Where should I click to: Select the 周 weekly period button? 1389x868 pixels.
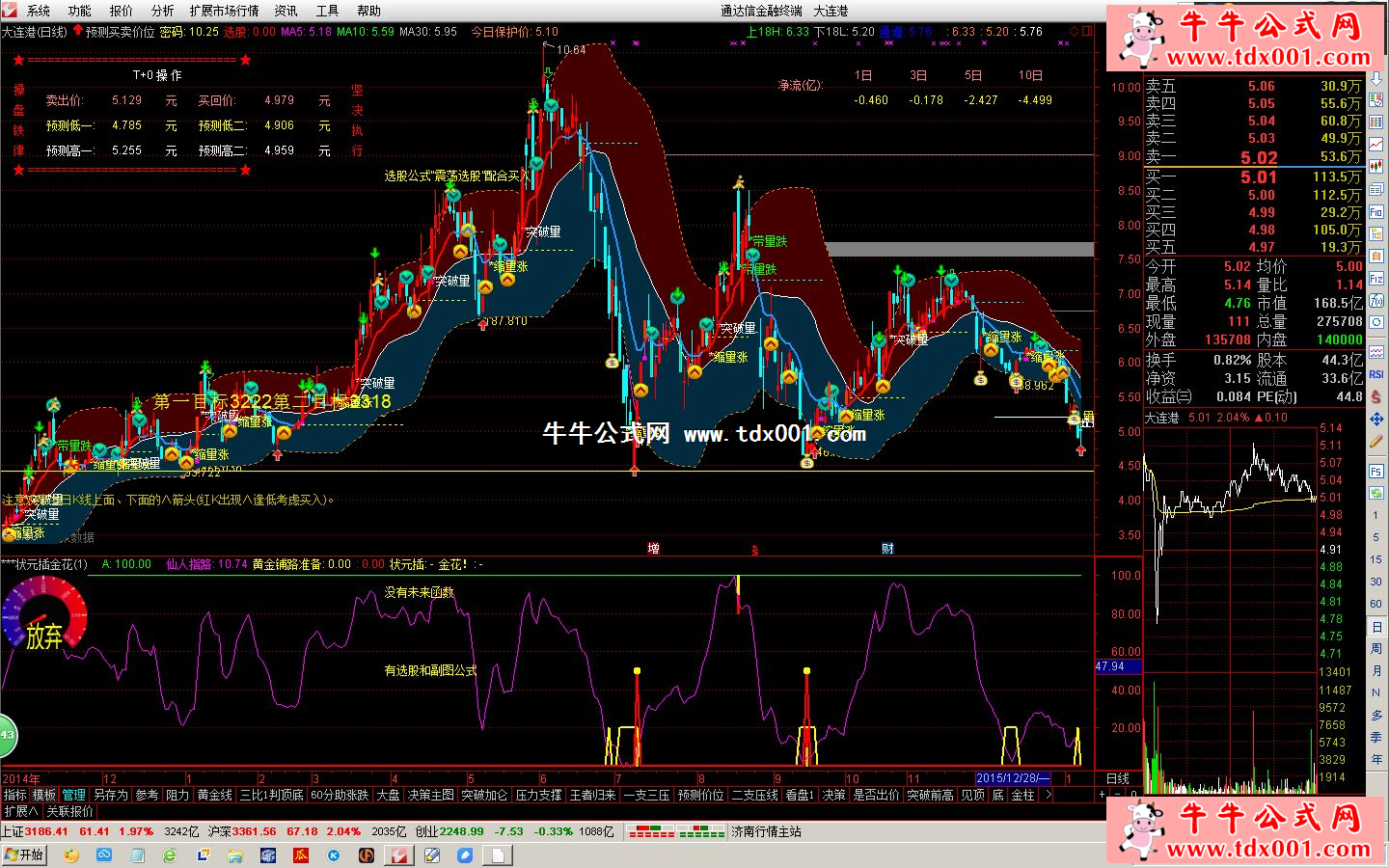1376,648
